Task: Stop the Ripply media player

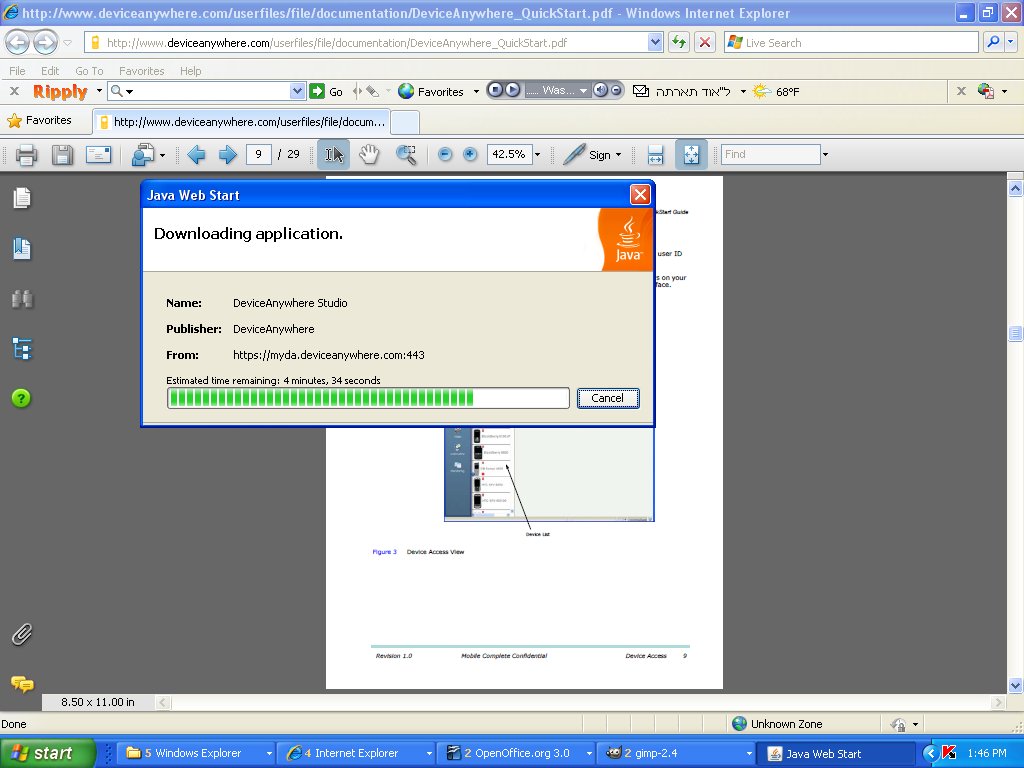Action: click(496, 91)
